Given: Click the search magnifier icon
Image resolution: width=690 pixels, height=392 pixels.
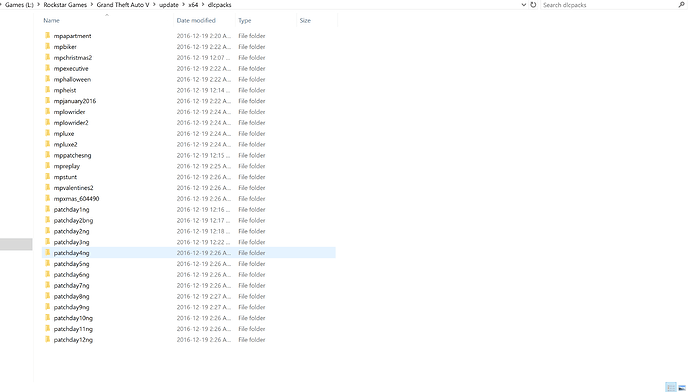Looking at the screenshot, I should pos(682,5).
